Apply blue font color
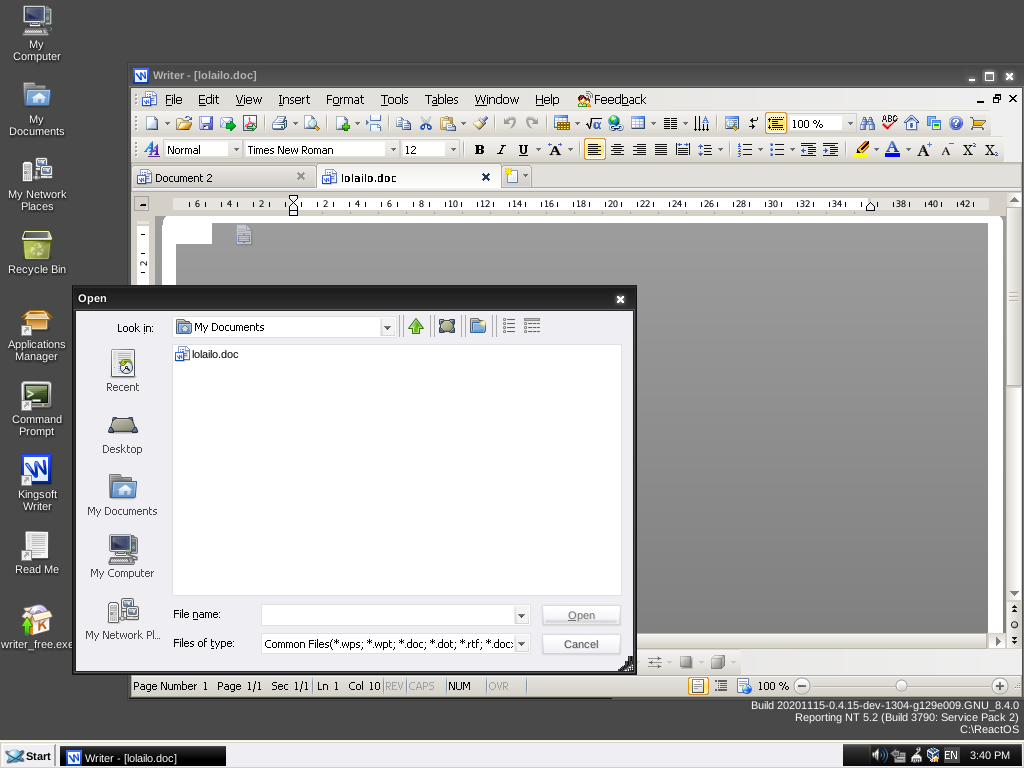The height and width of the screenshot is (768, 1024). point(892,150)
